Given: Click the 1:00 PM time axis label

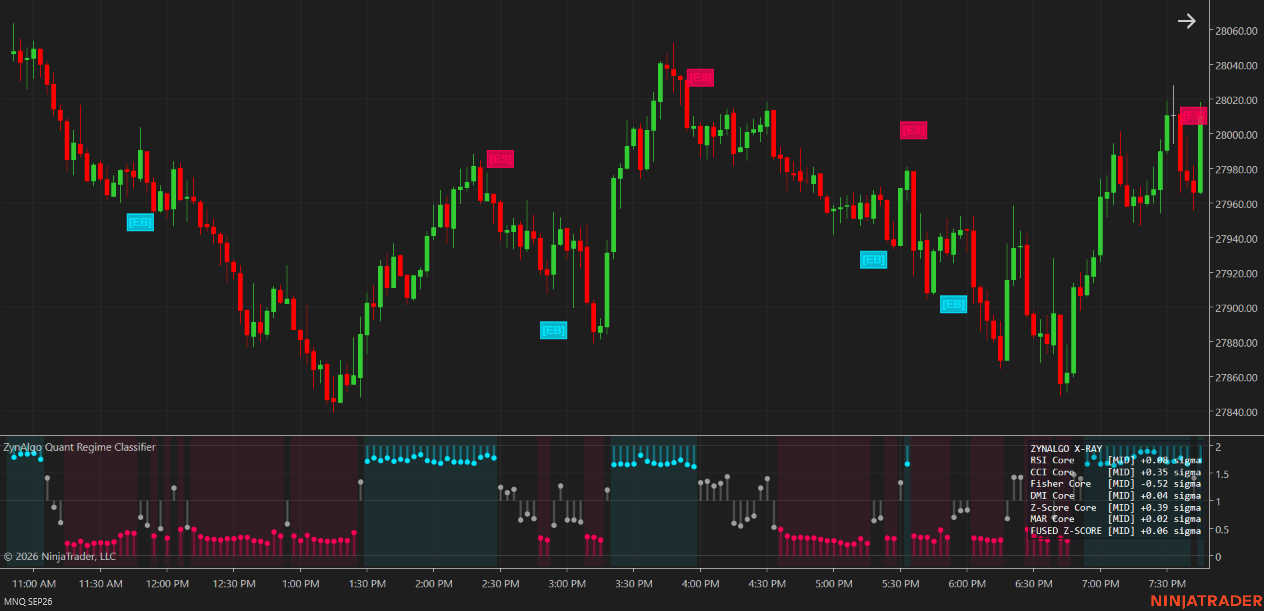Looking at the screenshot, I should point(300,583).
